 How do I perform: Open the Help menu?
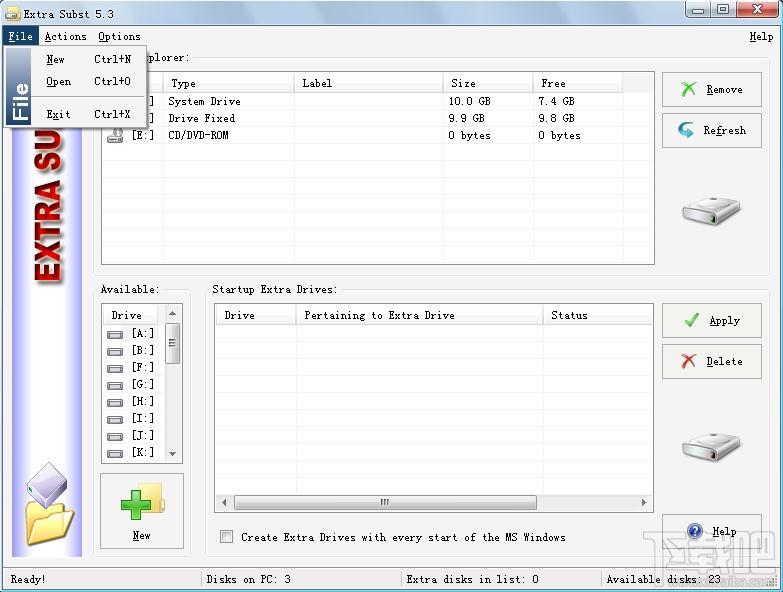coord(761,36)
